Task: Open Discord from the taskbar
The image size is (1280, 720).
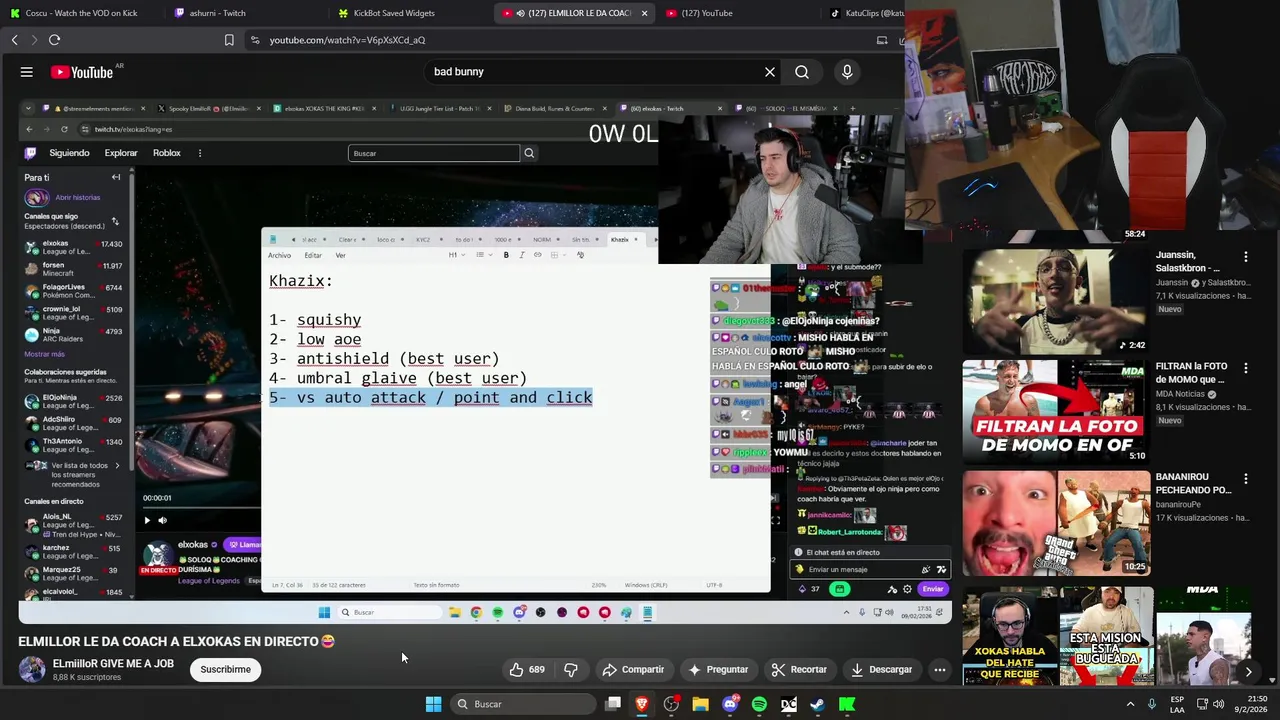Action: pos(730,704)
